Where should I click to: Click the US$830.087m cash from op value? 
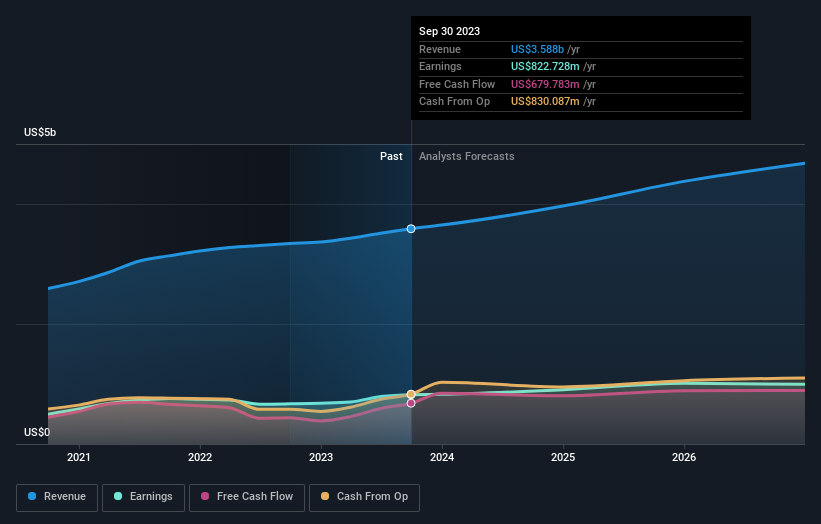pos(545,102)
